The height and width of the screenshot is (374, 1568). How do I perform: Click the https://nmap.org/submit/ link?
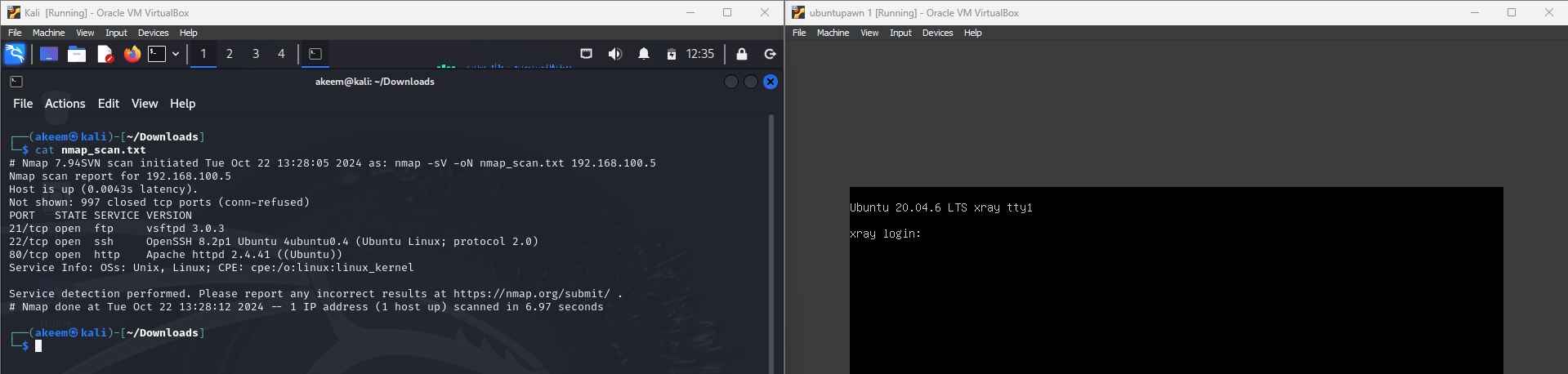(532, 294)
